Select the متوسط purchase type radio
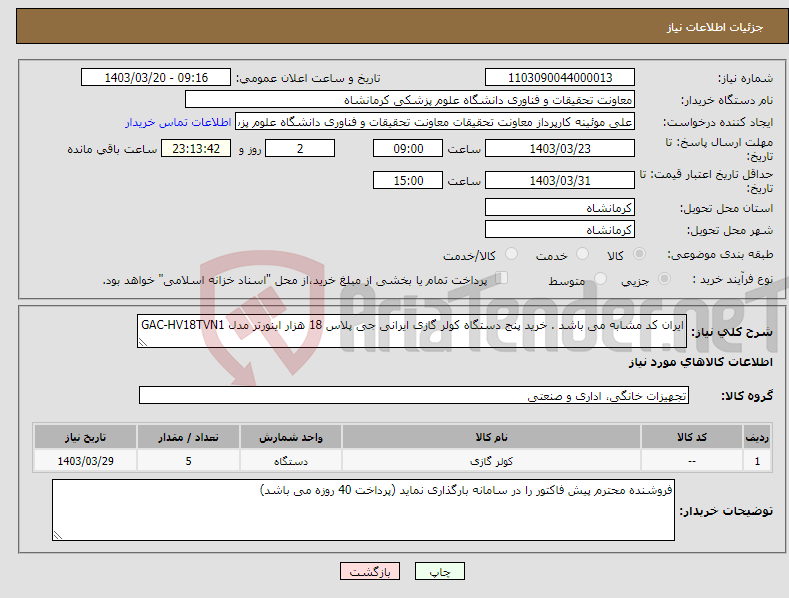This screenshot has height=598, width=789. coord(600,278)
